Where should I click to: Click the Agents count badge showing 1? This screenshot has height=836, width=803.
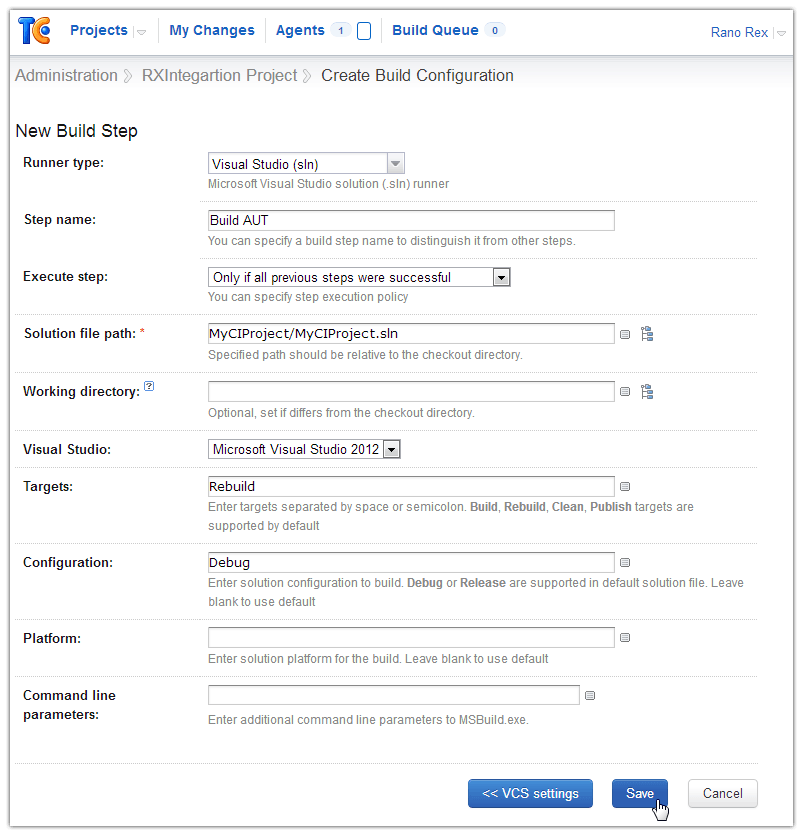(340, 30)
